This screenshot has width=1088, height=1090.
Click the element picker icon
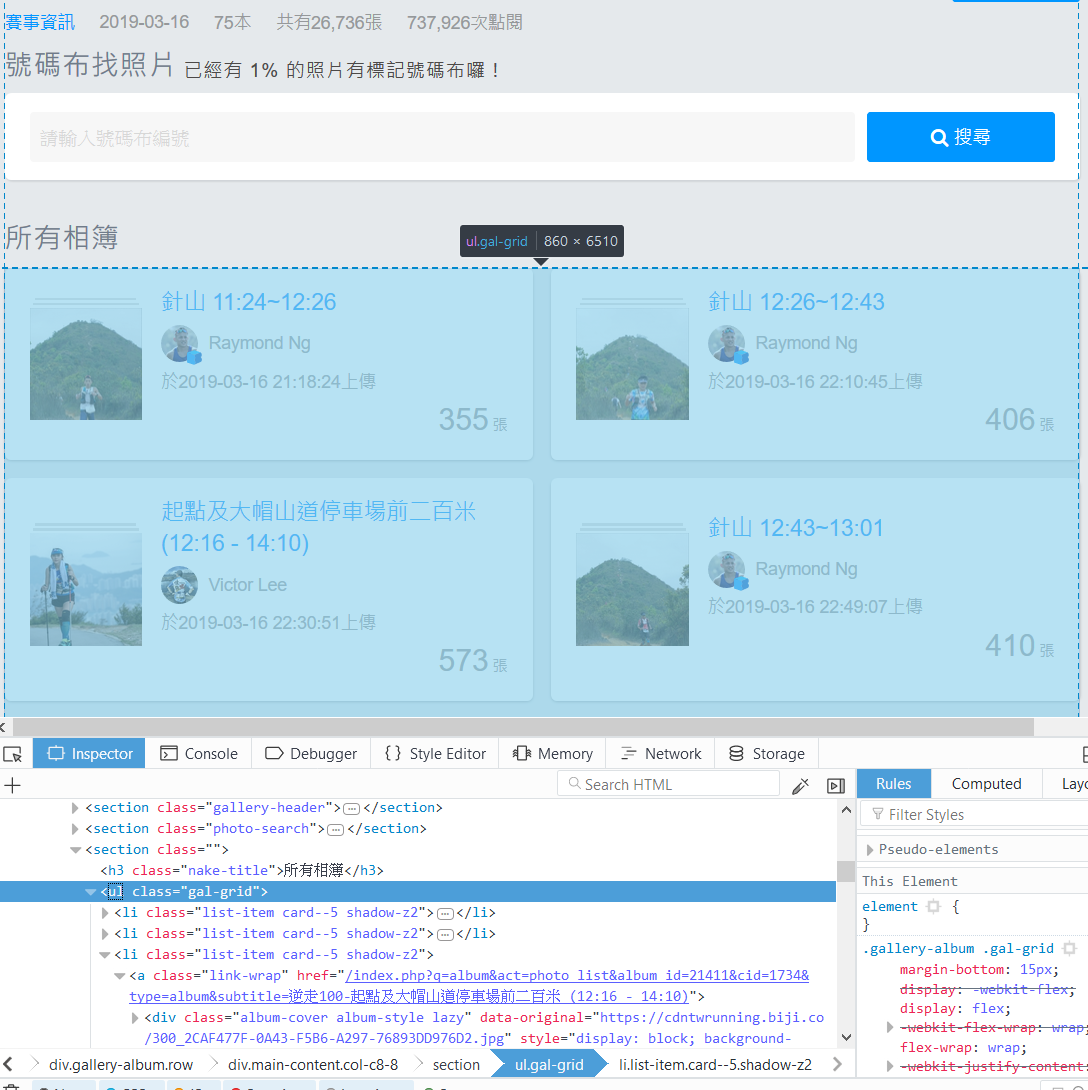[13, 754]
